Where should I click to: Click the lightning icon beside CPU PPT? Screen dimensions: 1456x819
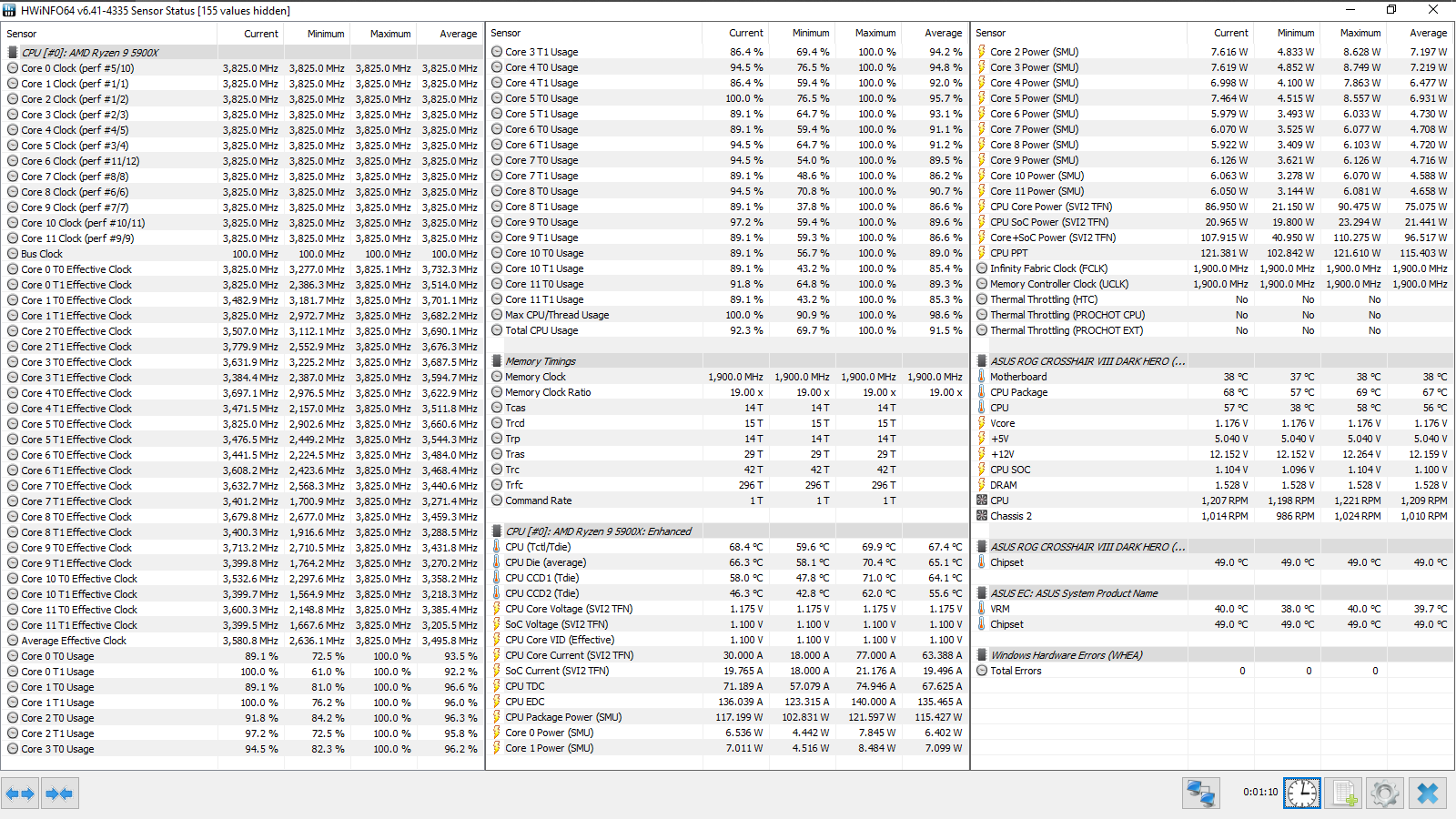pyautogui.click(x=982, y=253)
